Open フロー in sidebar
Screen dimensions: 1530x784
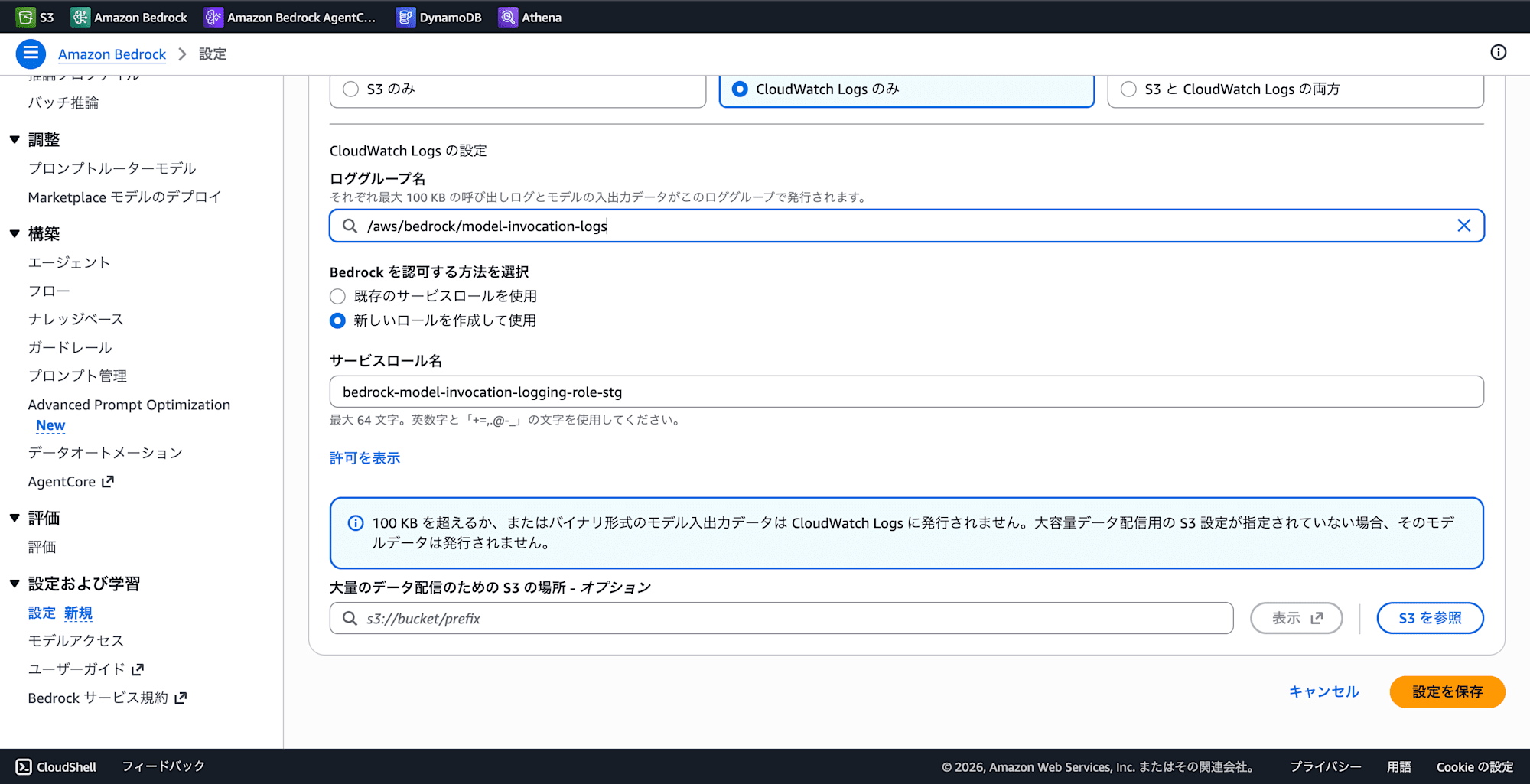[49, 291]
